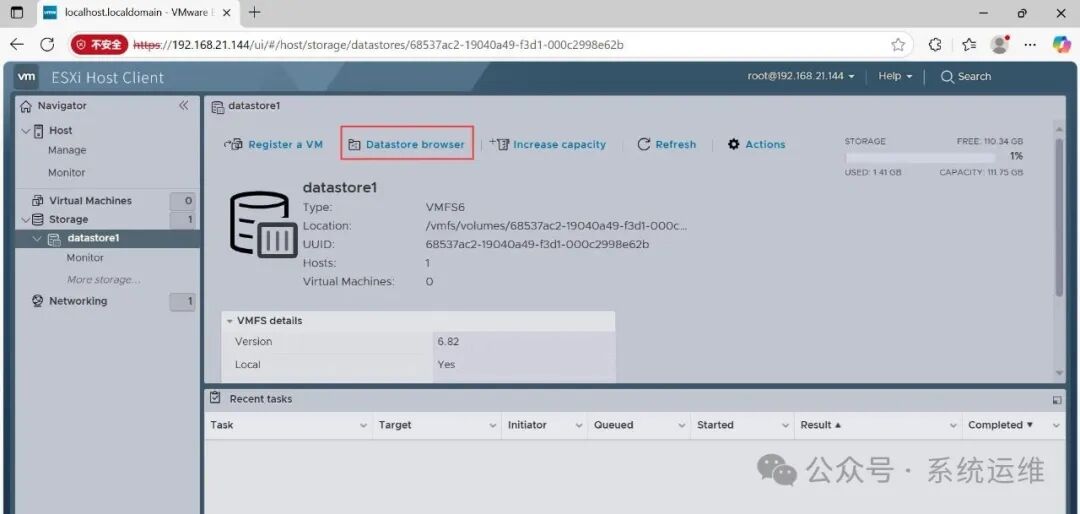Select Monitor under Host
Screen dimensions: 1080x514
pyautogui.click(x=67, y=173)
